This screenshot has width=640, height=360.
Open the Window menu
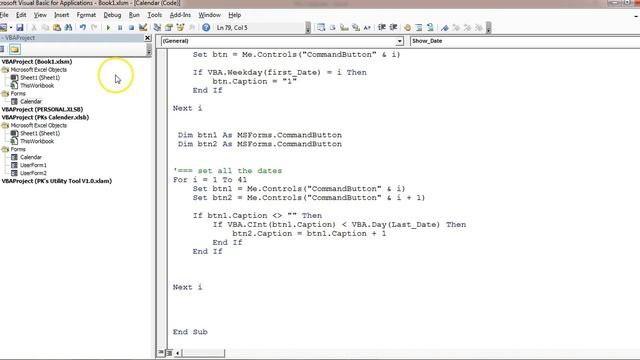pyautogui.click(x=209, y=15)
